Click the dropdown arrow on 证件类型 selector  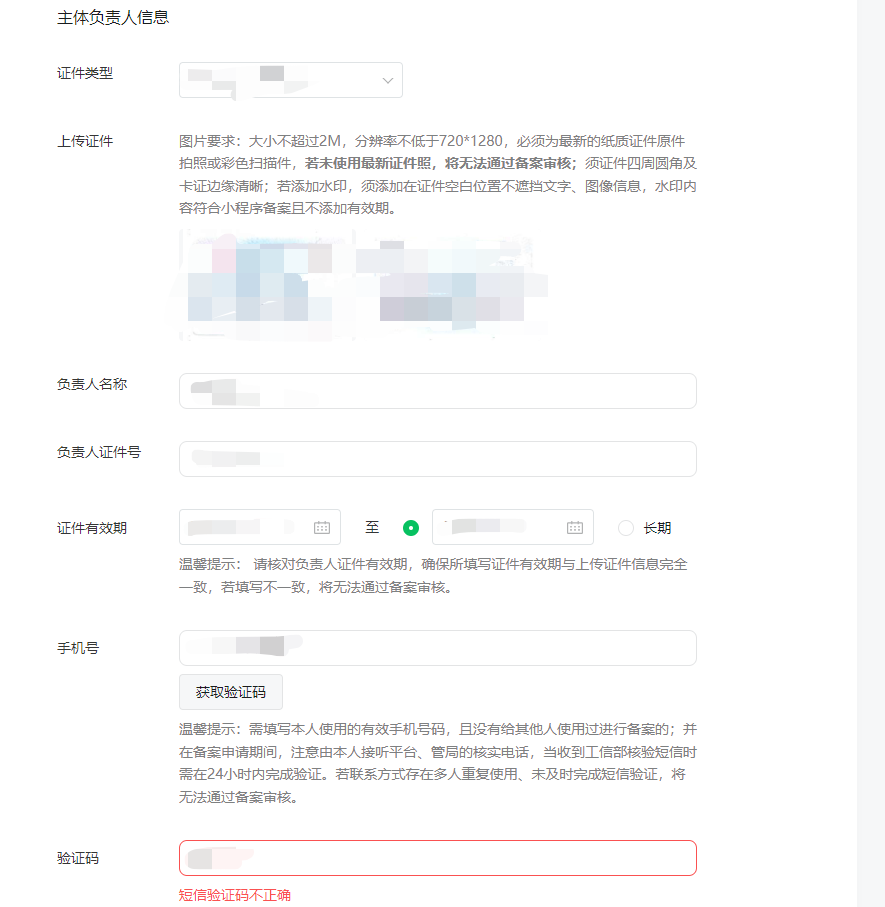(387, 80)
